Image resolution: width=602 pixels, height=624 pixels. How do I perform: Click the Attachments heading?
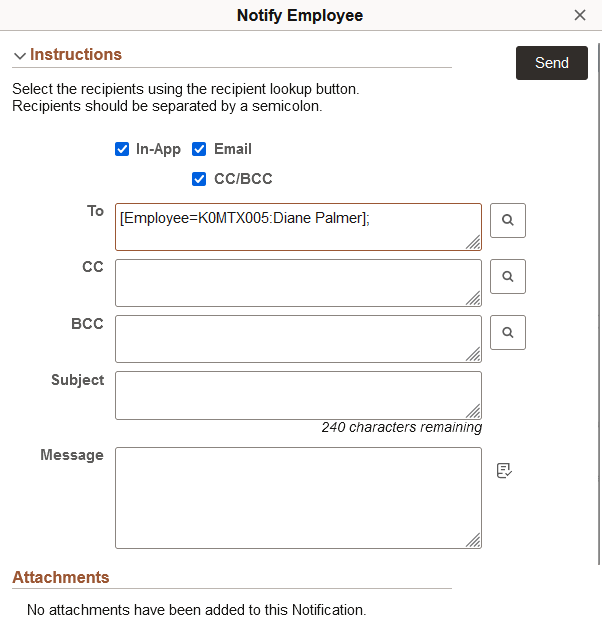tap(61, 577)
